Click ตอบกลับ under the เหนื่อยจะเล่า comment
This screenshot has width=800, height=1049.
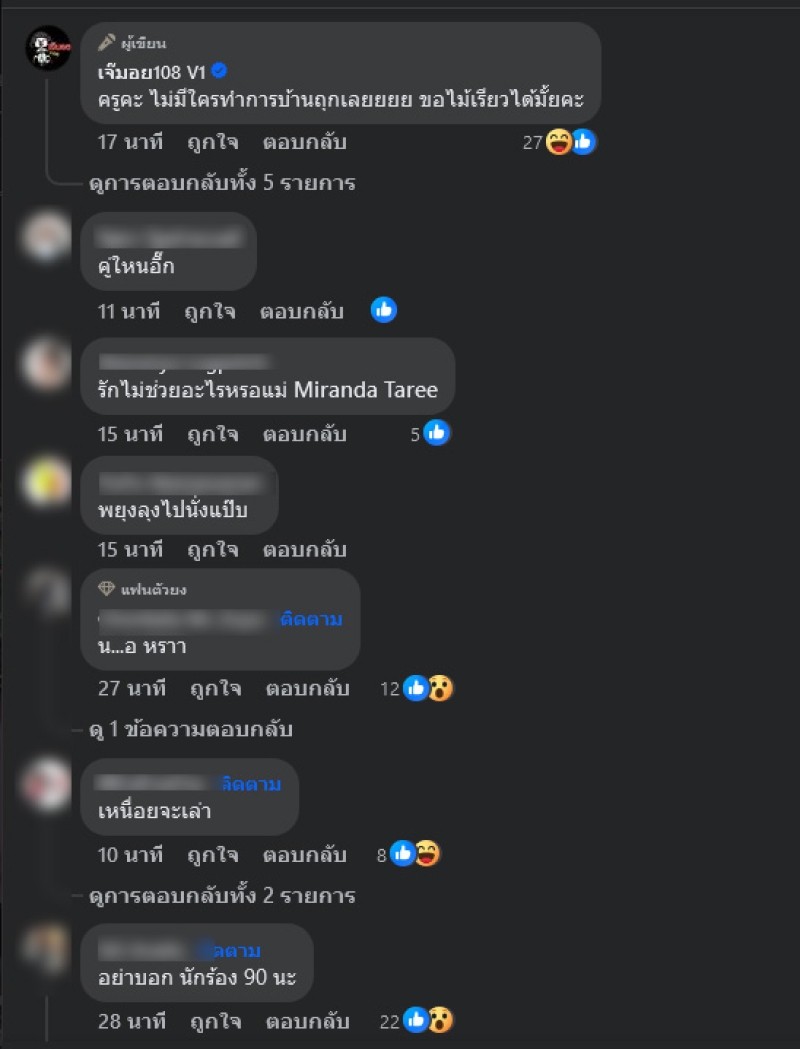[x=304, y=854]
